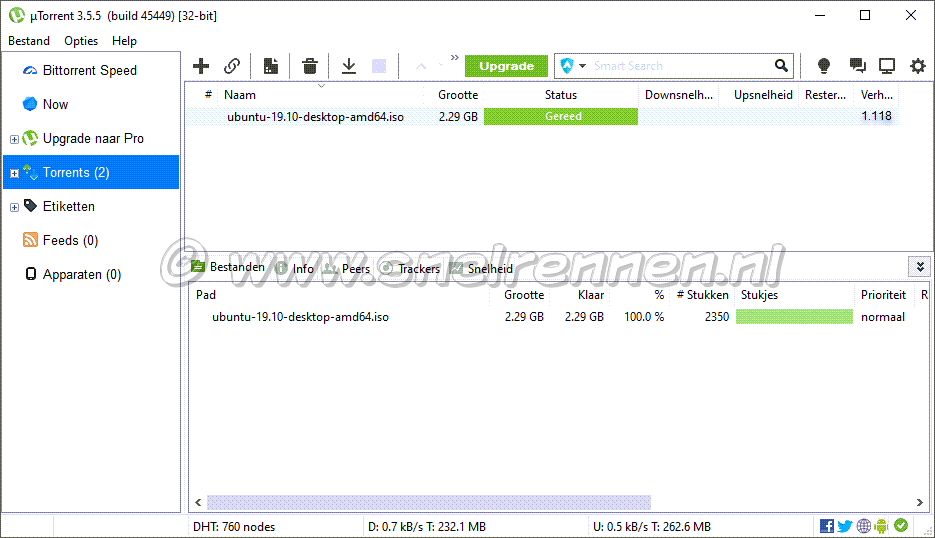Switch to the Peers tab

[346, 268]
